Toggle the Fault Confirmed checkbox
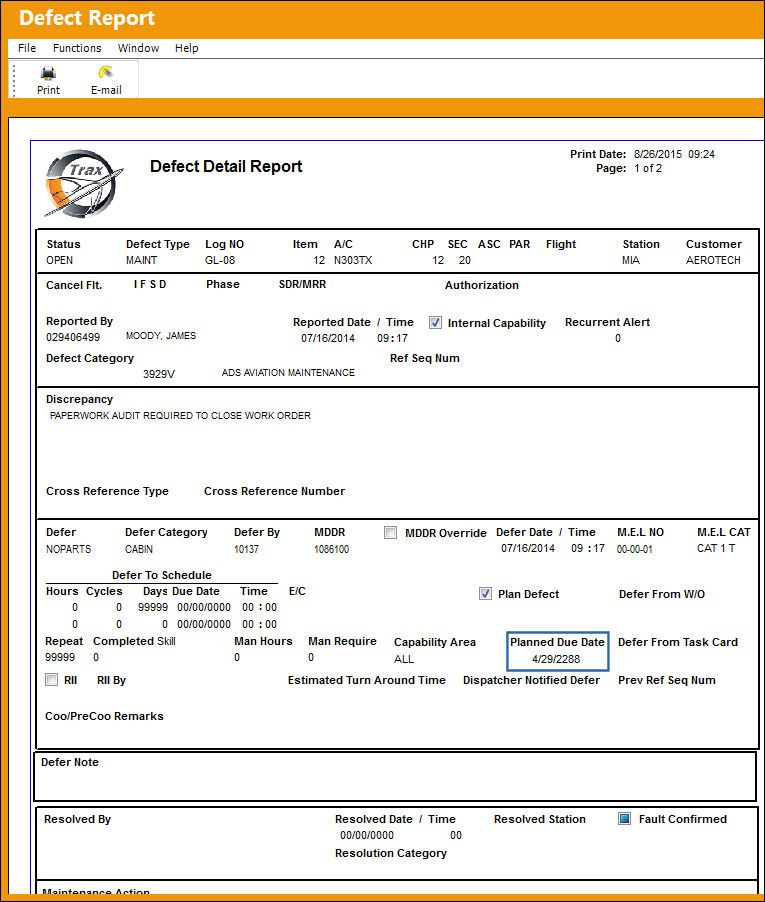765x902 pixels. point(624,819)
